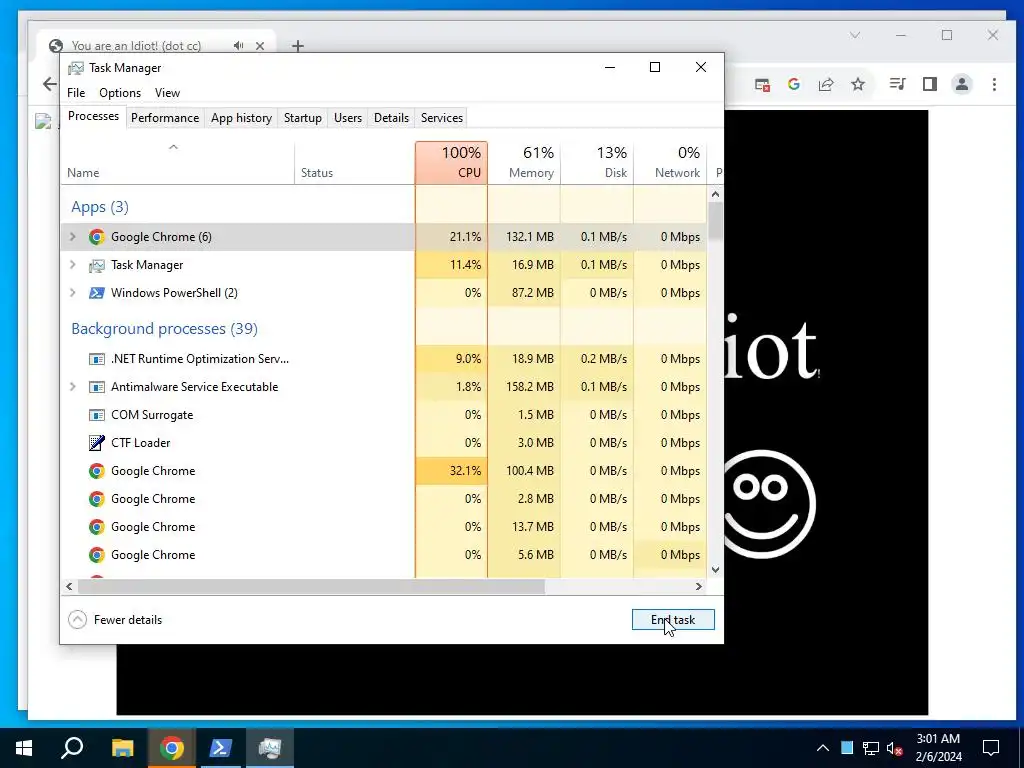This screenshot has width=1024, height=768.
Task: Collapse view with Fewer details
Action: click(116, 620)
